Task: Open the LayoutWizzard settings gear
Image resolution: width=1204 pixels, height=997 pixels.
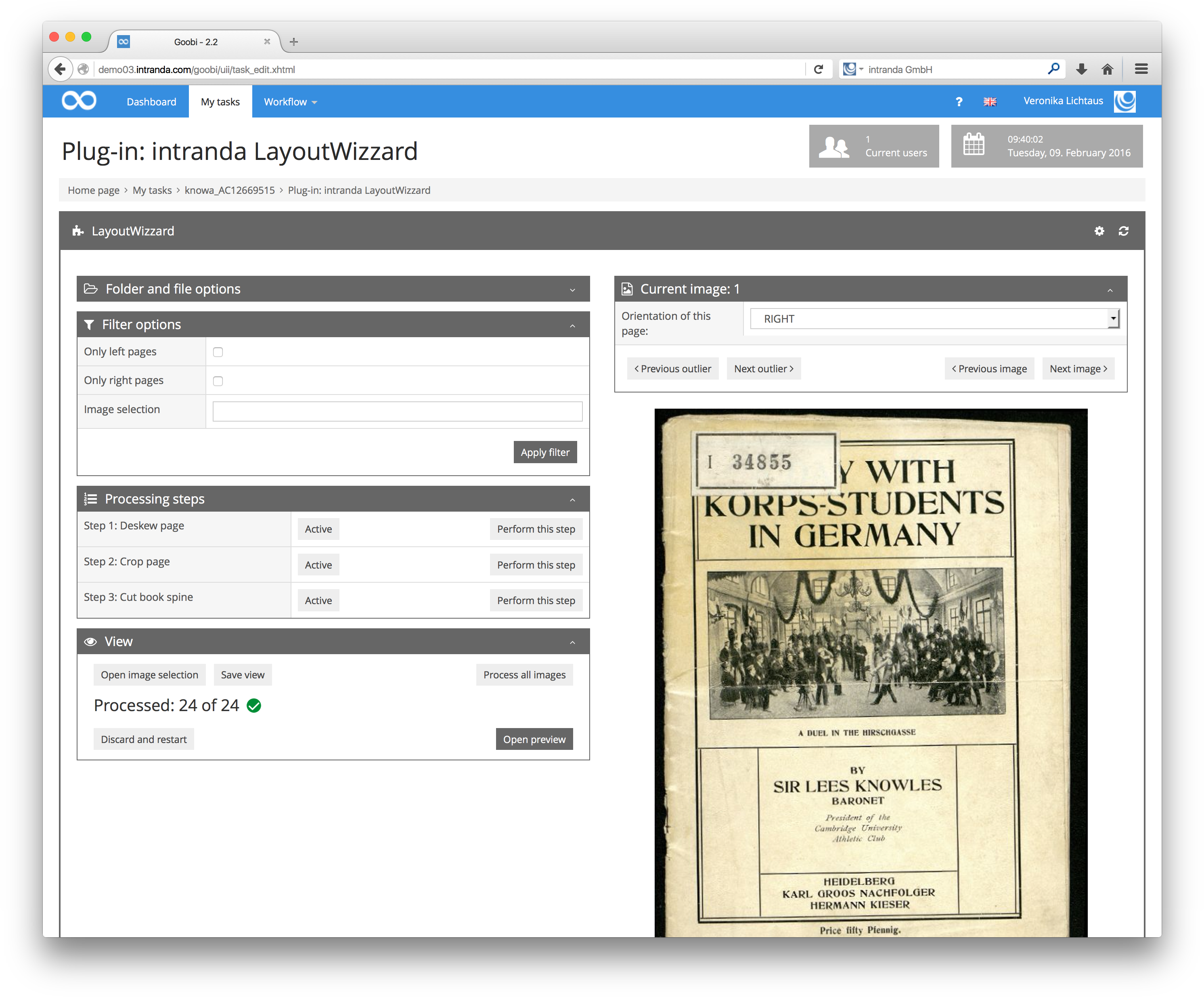Action: (x=1099, y=231)
